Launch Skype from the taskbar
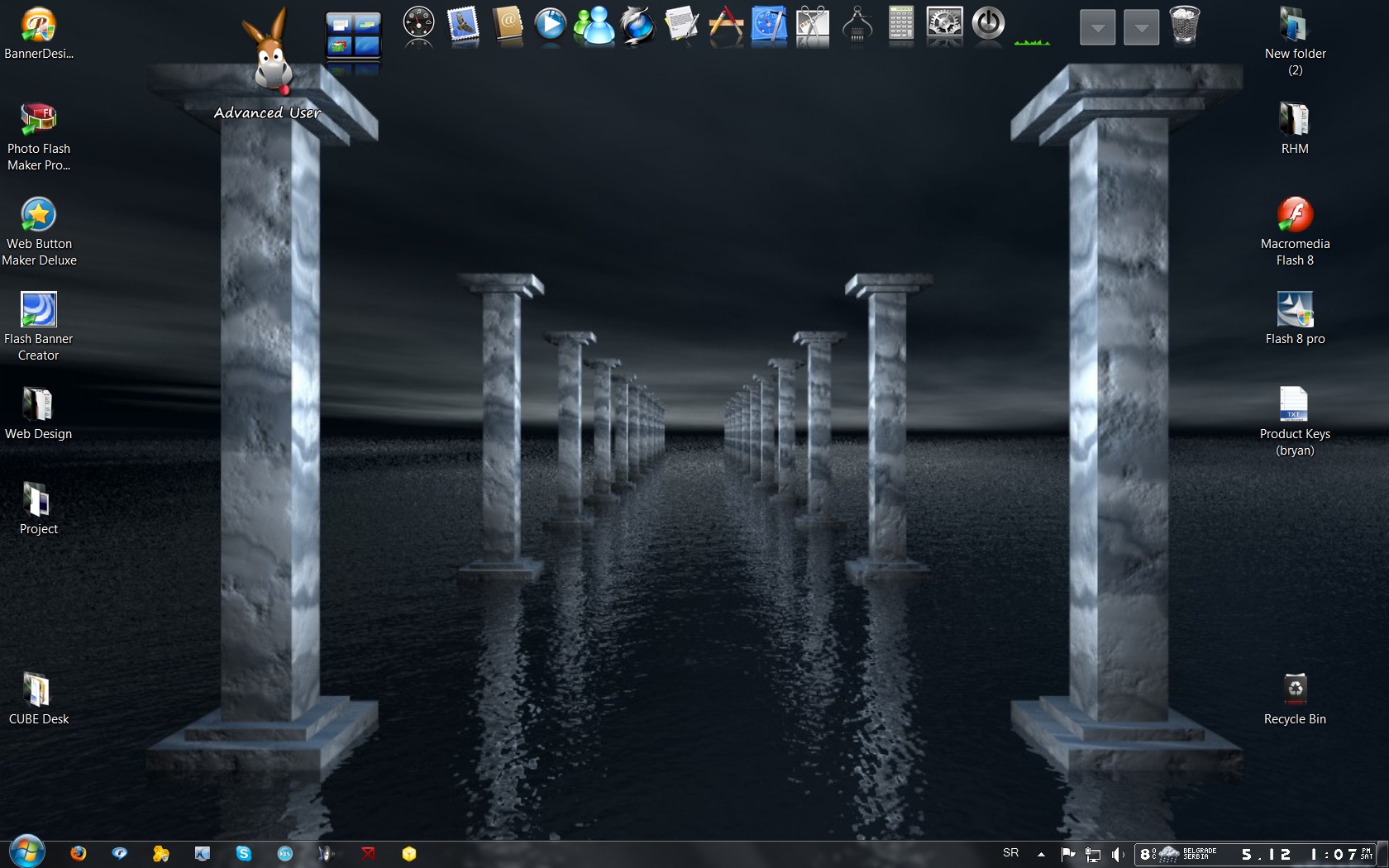This screenshot has width=1389, height=868. pyautogui.click(x=243, y=853)
